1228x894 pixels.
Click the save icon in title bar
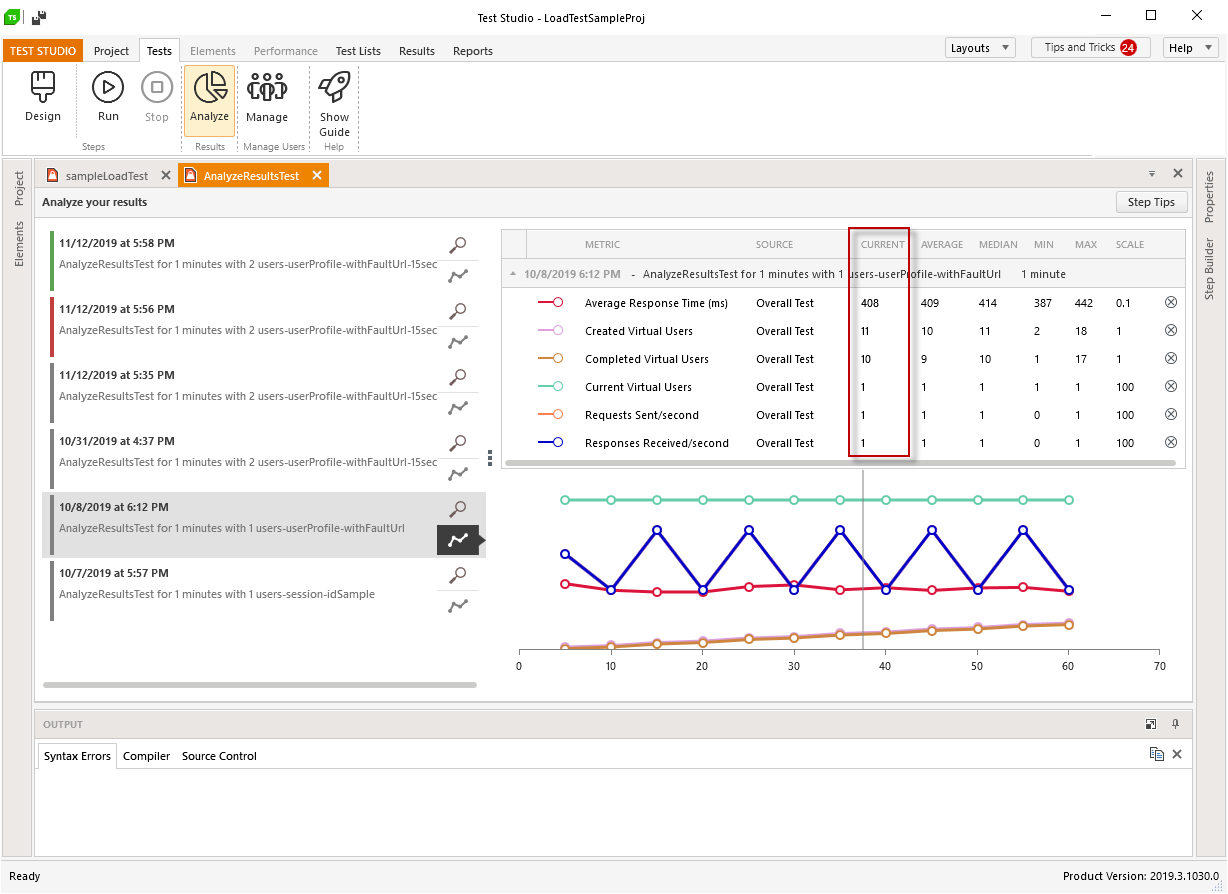pyautogui.click(x=39, y=17)
